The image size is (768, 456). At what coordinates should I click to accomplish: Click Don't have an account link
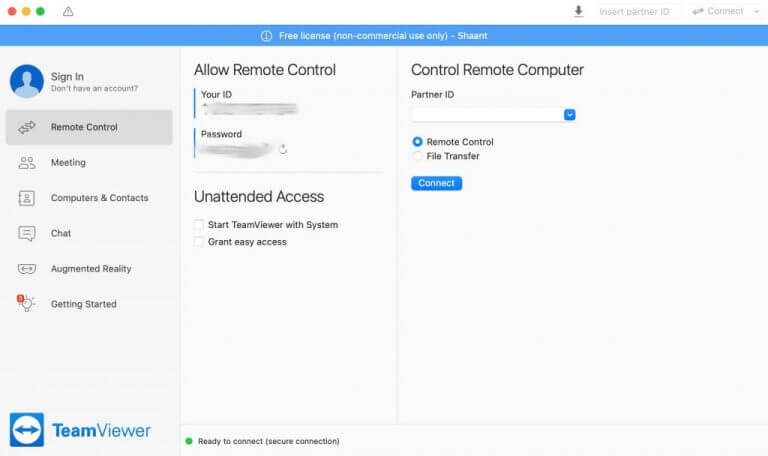pos(95,89)
